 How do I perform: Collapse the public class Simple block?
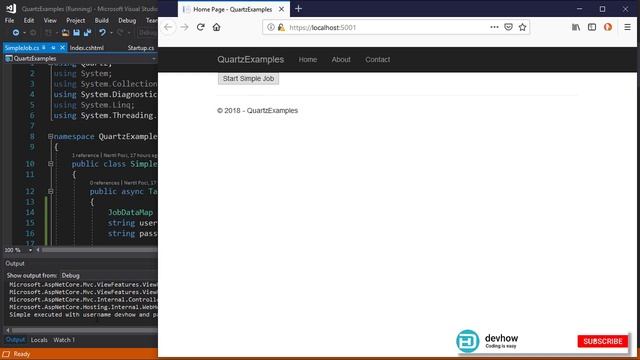51,164
